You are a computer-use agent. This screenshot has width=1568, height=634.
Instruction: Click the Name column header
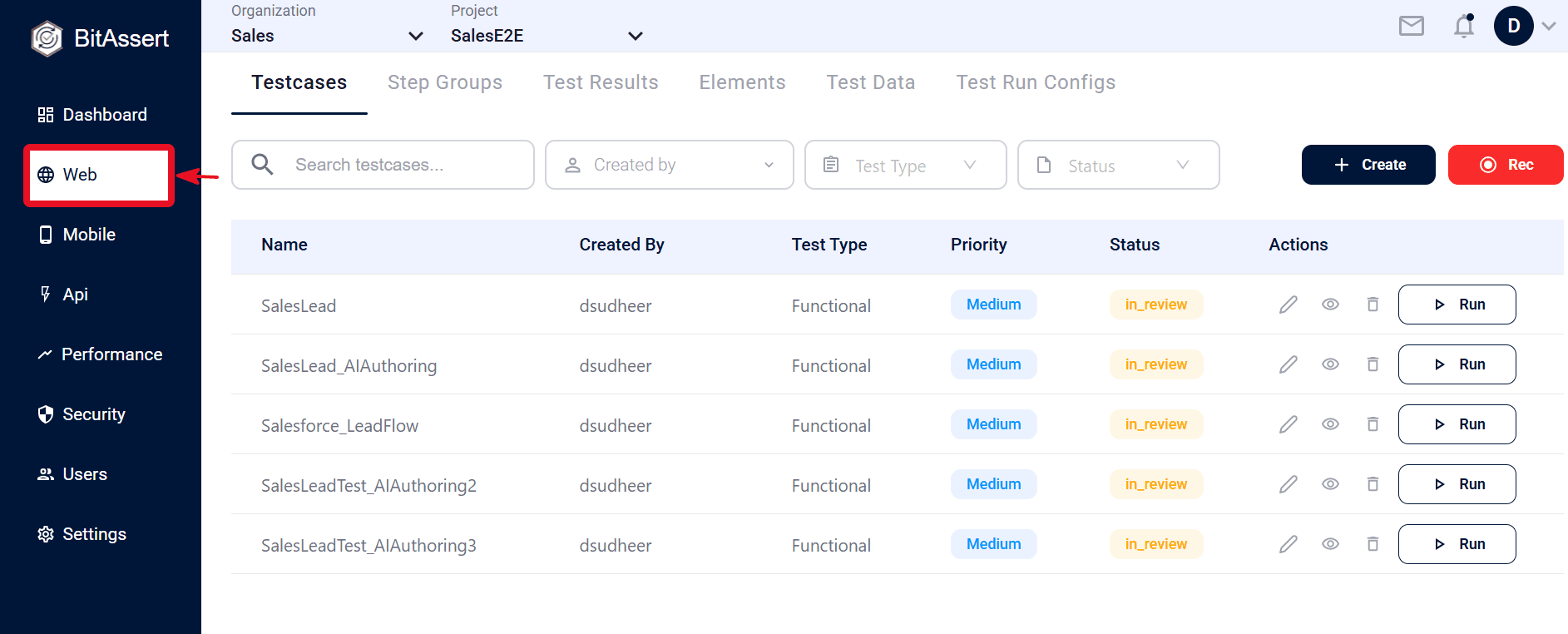284,245
